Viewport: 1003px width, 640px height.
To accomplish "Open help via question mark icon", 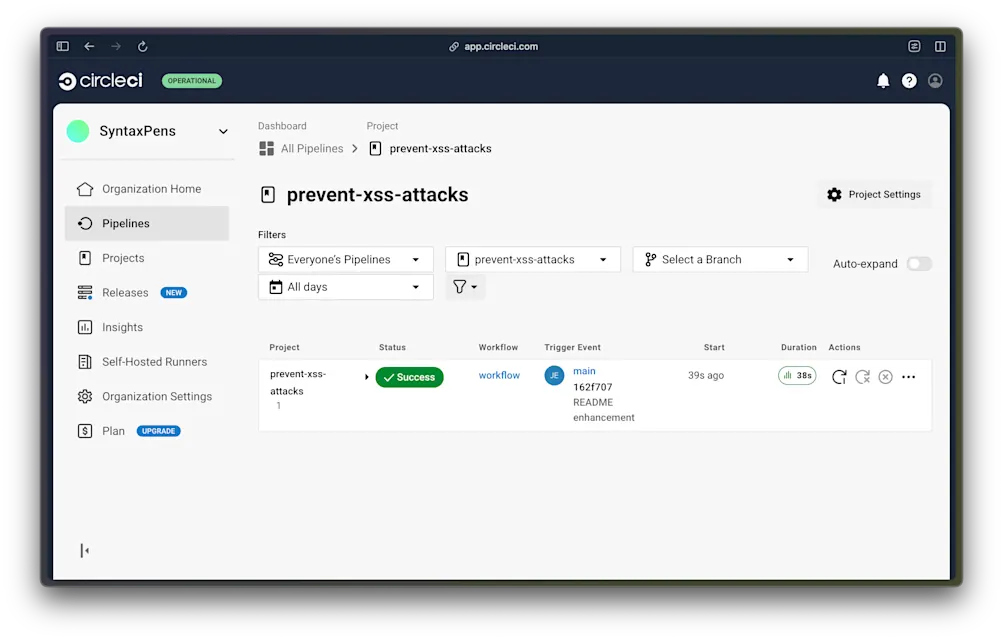I will coord(909,81).
